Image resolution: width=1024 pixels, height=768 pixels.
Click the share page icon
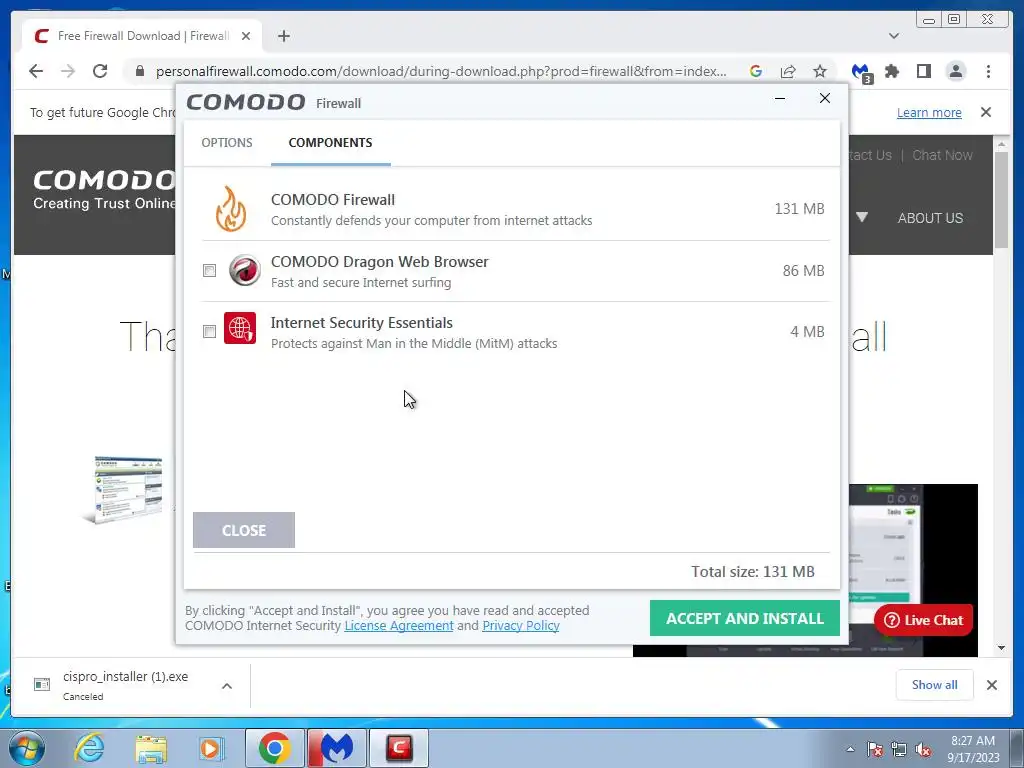click(x=788, y=71)
